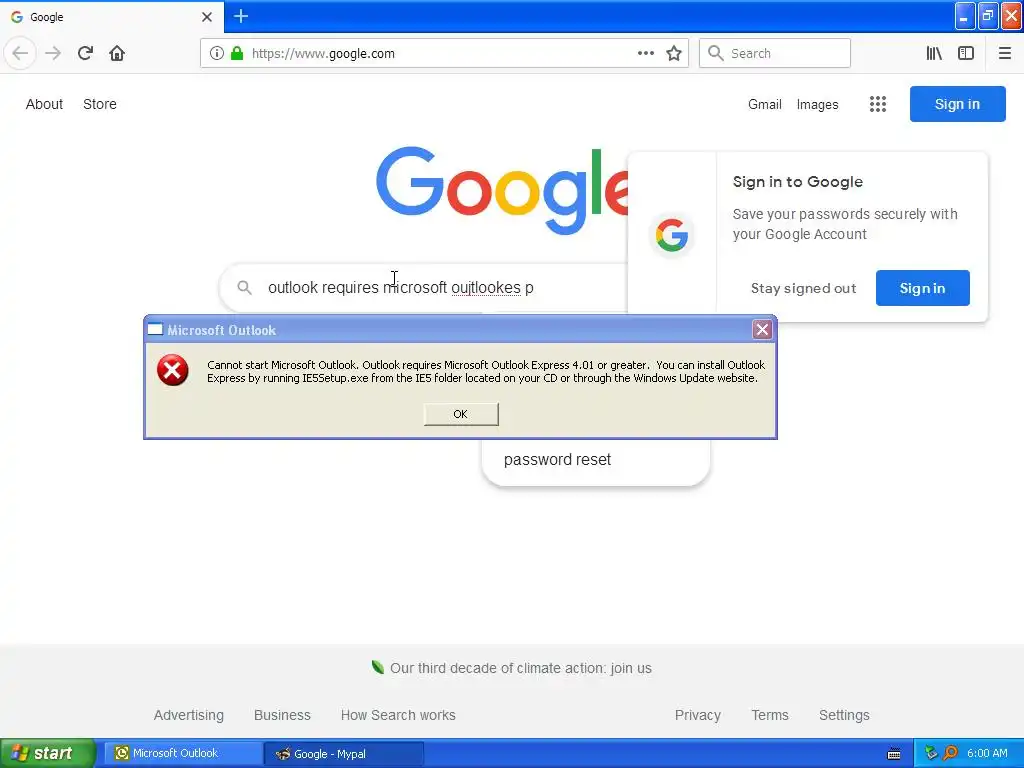Open a new browser tab
Screen dimensions: 1024x768
(x=241, y=16)
